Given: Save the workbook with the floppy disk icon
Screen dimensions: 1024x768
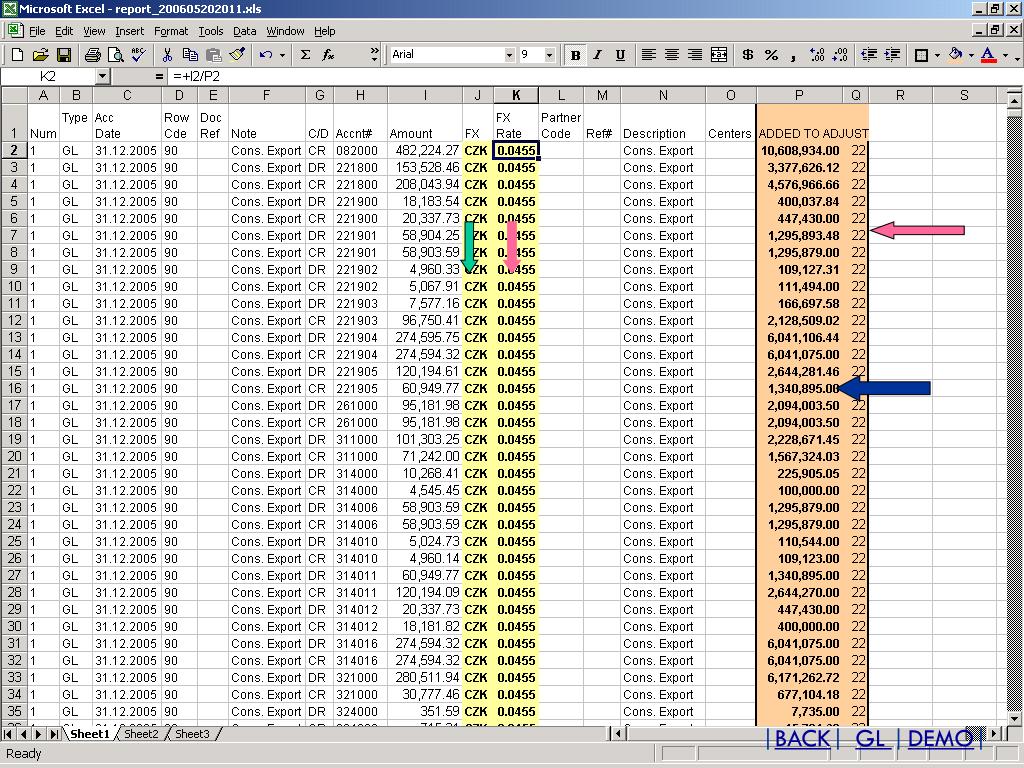Looking at the screenshot, I should [63, 55].
